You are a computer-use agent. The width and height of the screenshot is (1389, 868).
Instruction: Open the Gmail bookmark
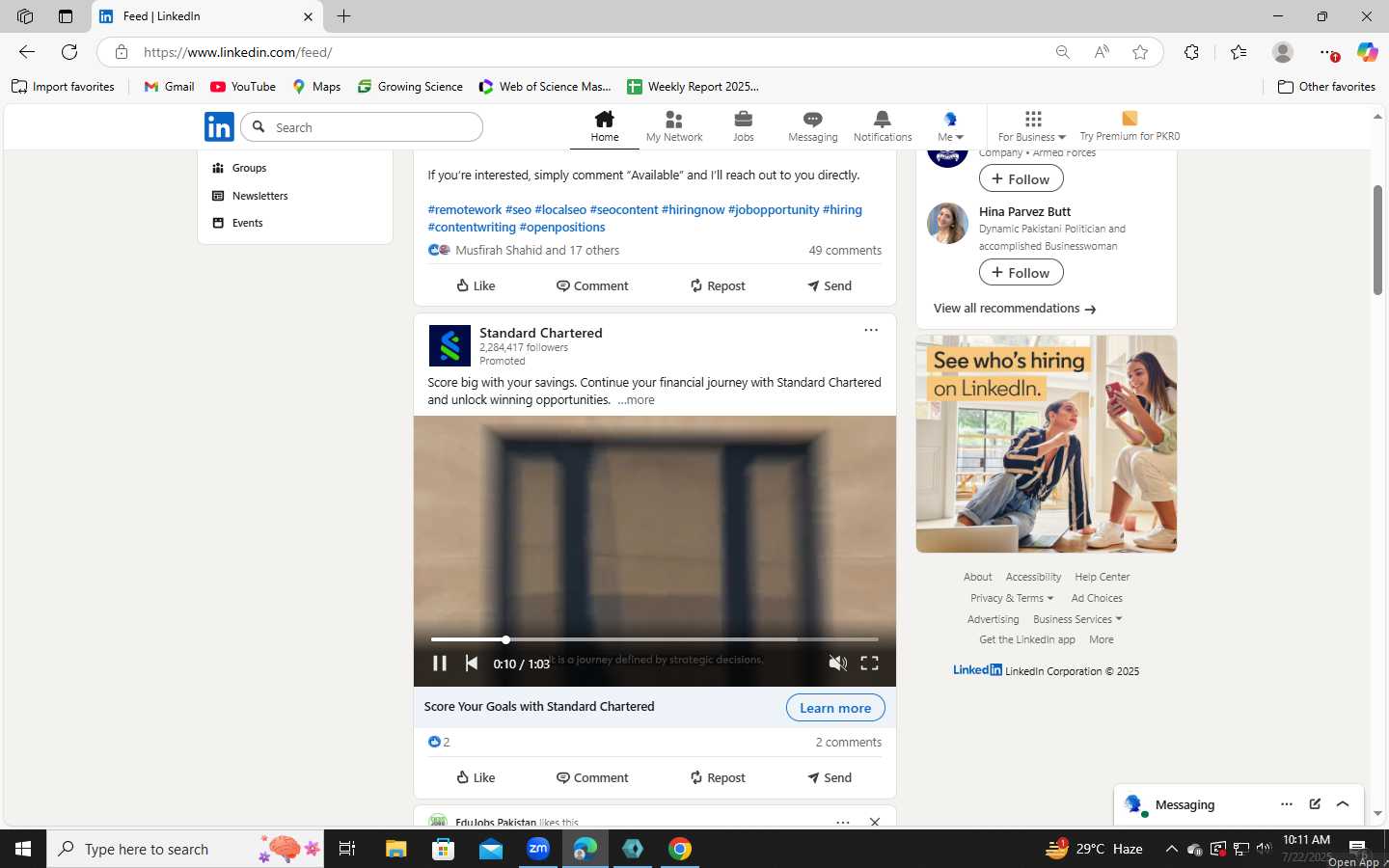pyautogui.click(x=169, y=87)
